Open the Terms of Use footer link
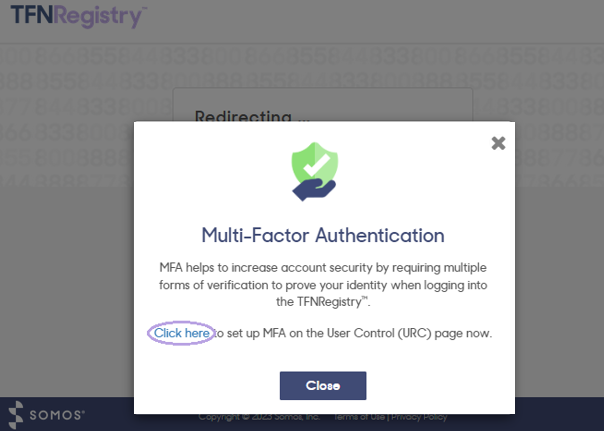Image resolution: width=604 pixels, height=431 pixels. [x=359, y=417]
